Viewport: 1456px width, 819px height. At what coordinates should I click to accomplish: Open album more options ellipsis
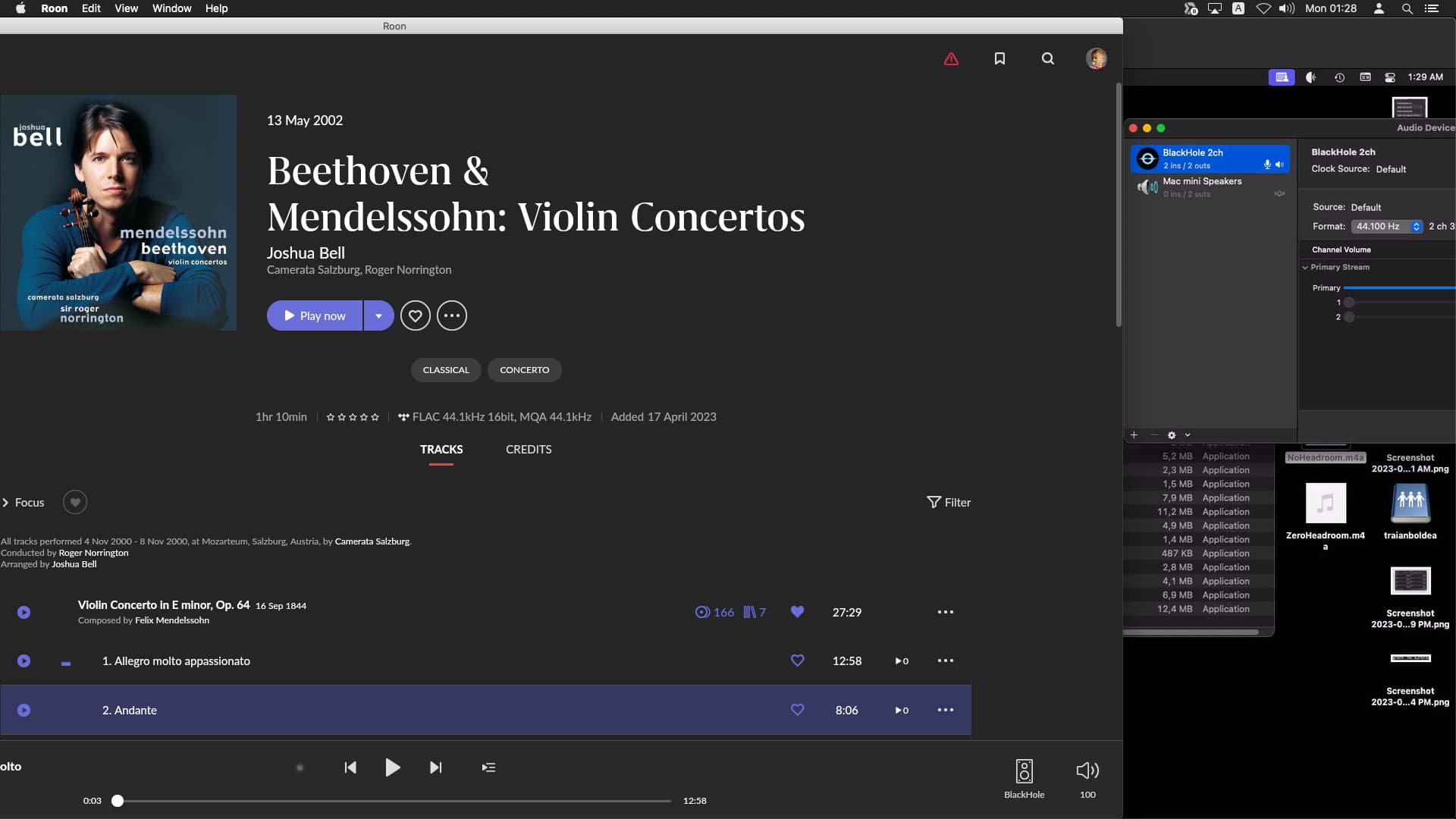(452, 315)
